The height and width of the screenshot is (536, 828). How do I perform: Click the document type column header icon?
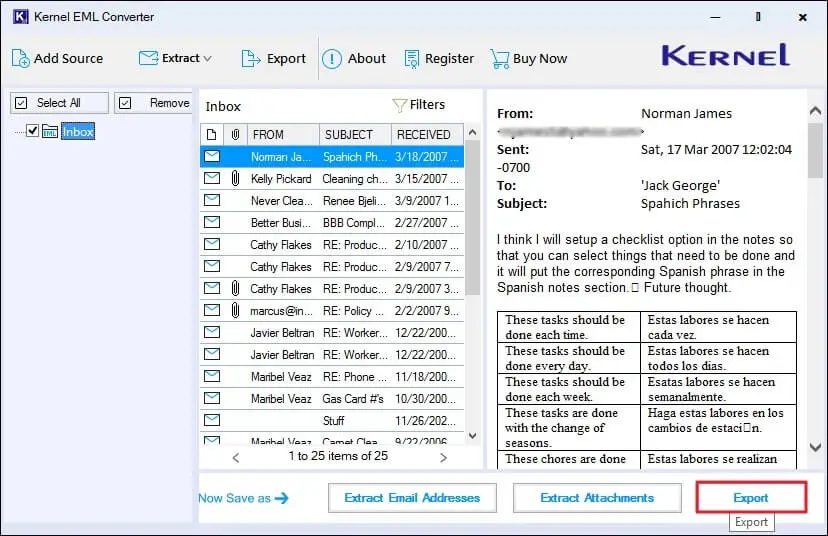coord(212,135)
